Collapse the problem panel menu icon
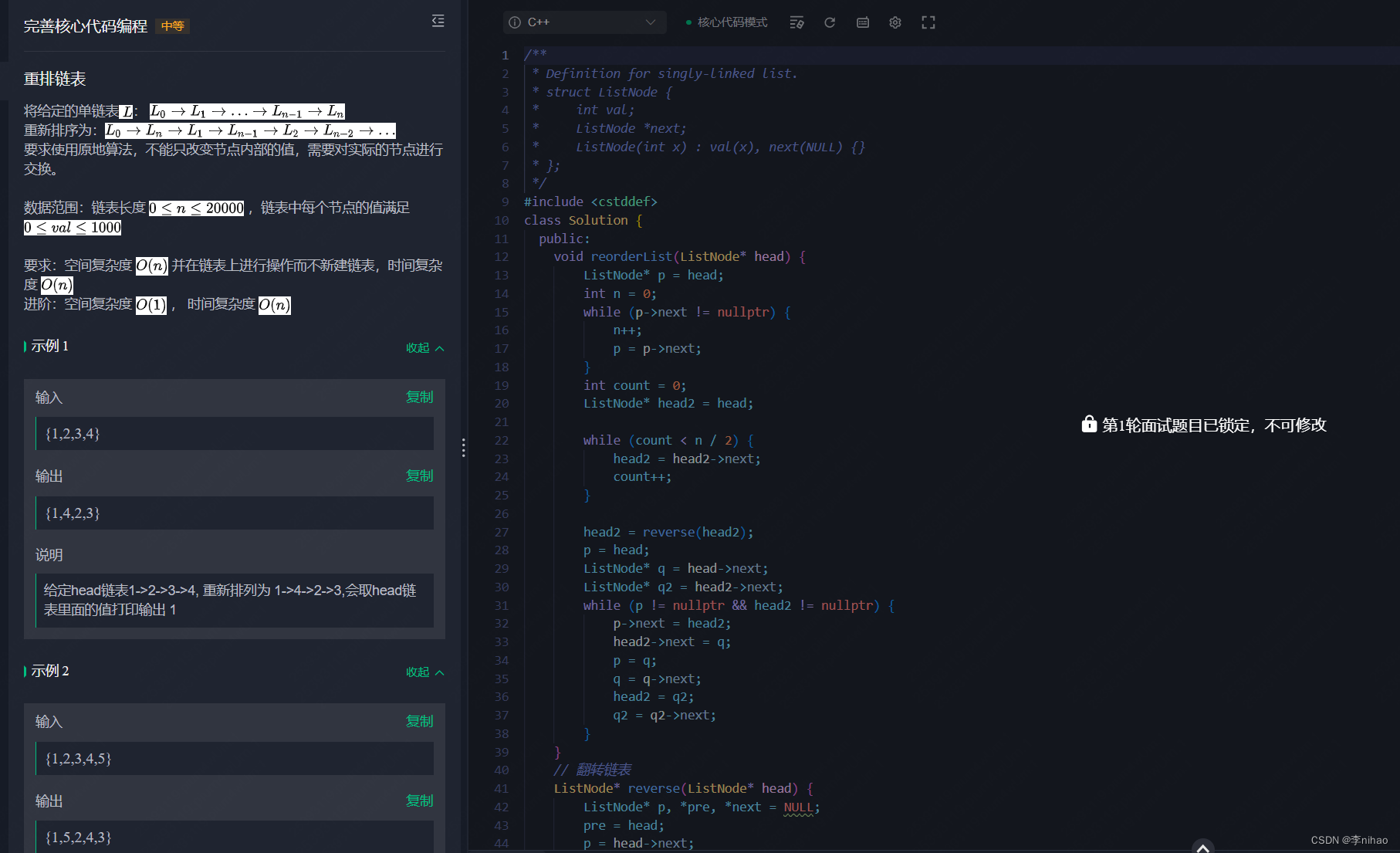The image size is (1400, 853). [x=438, y=21]
